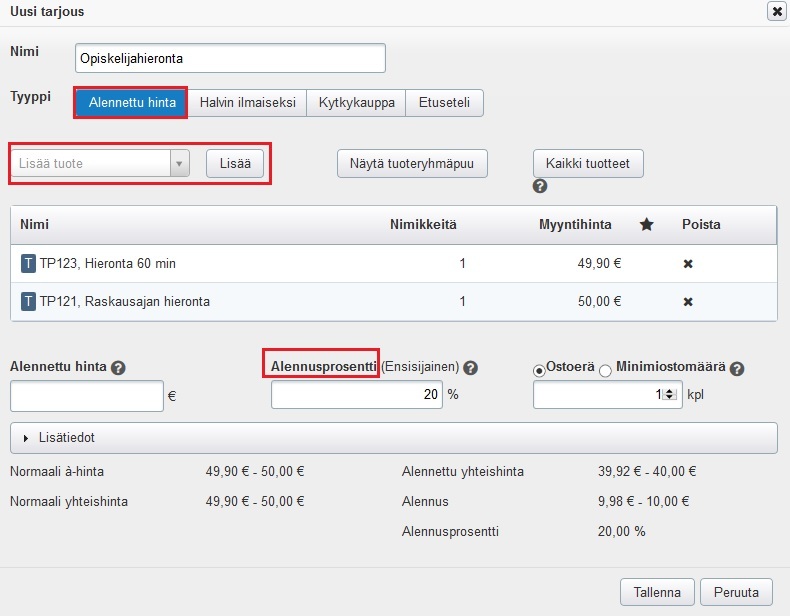The height and width of the screenshot is (616, 790).
Task: Click the T icon of TP123
Action: pyautogui.click(x=28, y=264)
